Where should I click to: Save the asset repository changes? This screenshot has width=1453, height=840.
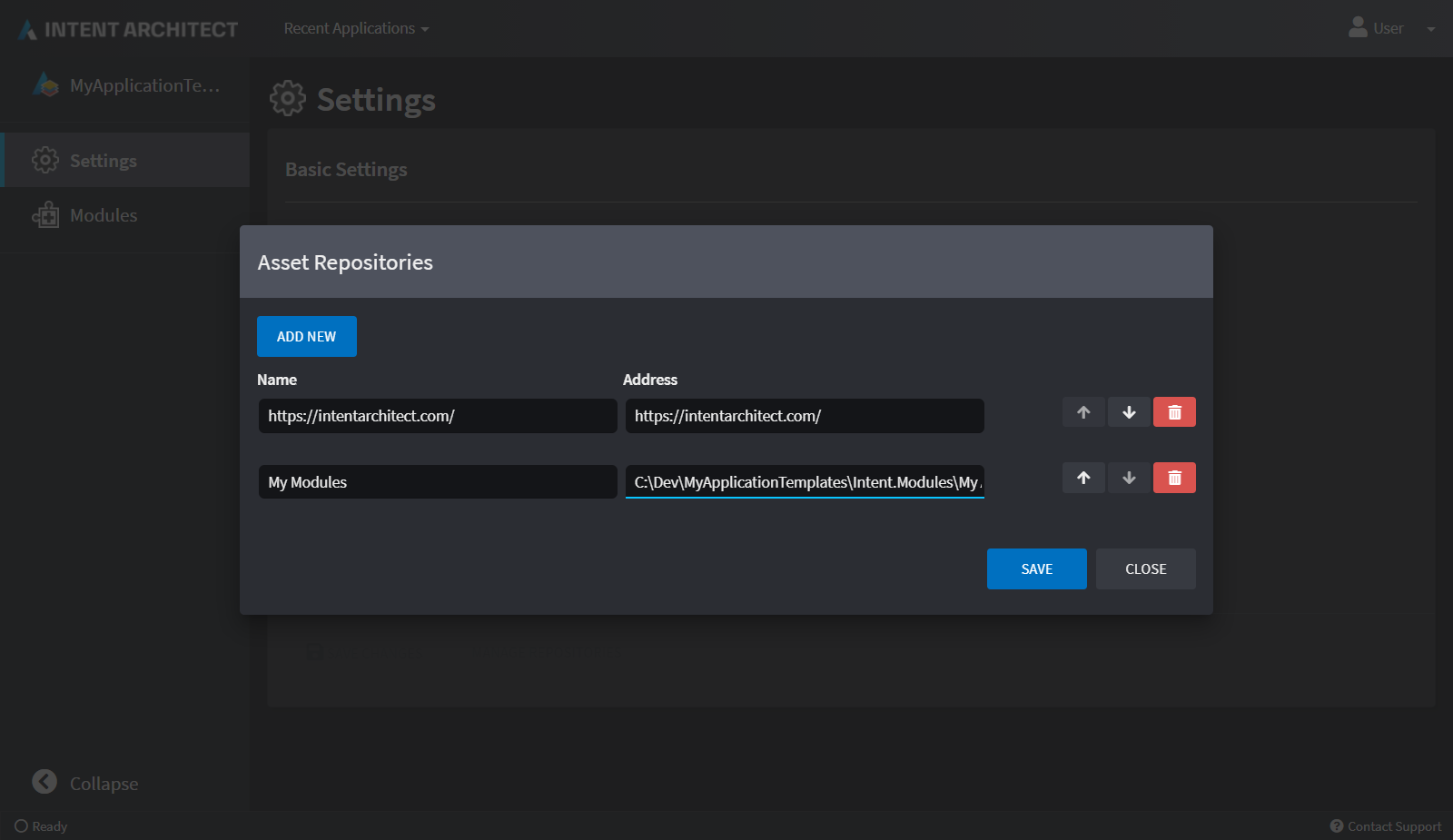(x=1036, y=568)
